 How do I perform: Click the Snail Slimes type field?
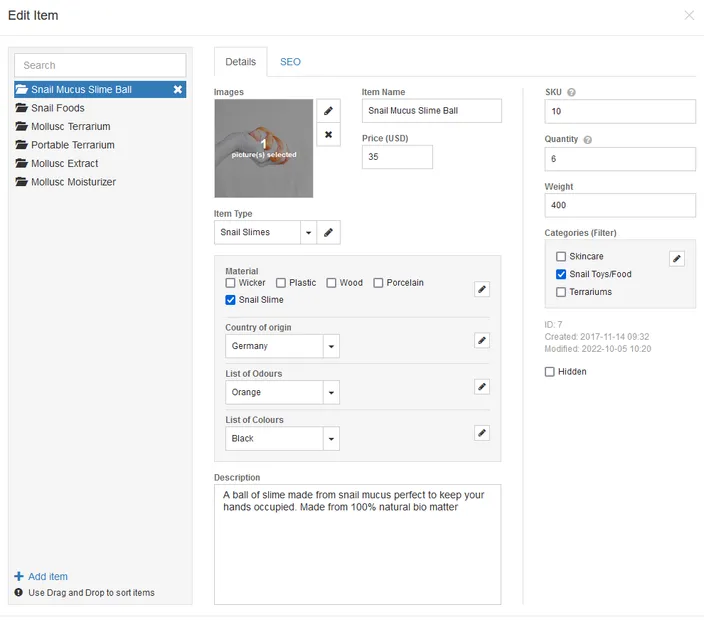(x=257, y=232)
